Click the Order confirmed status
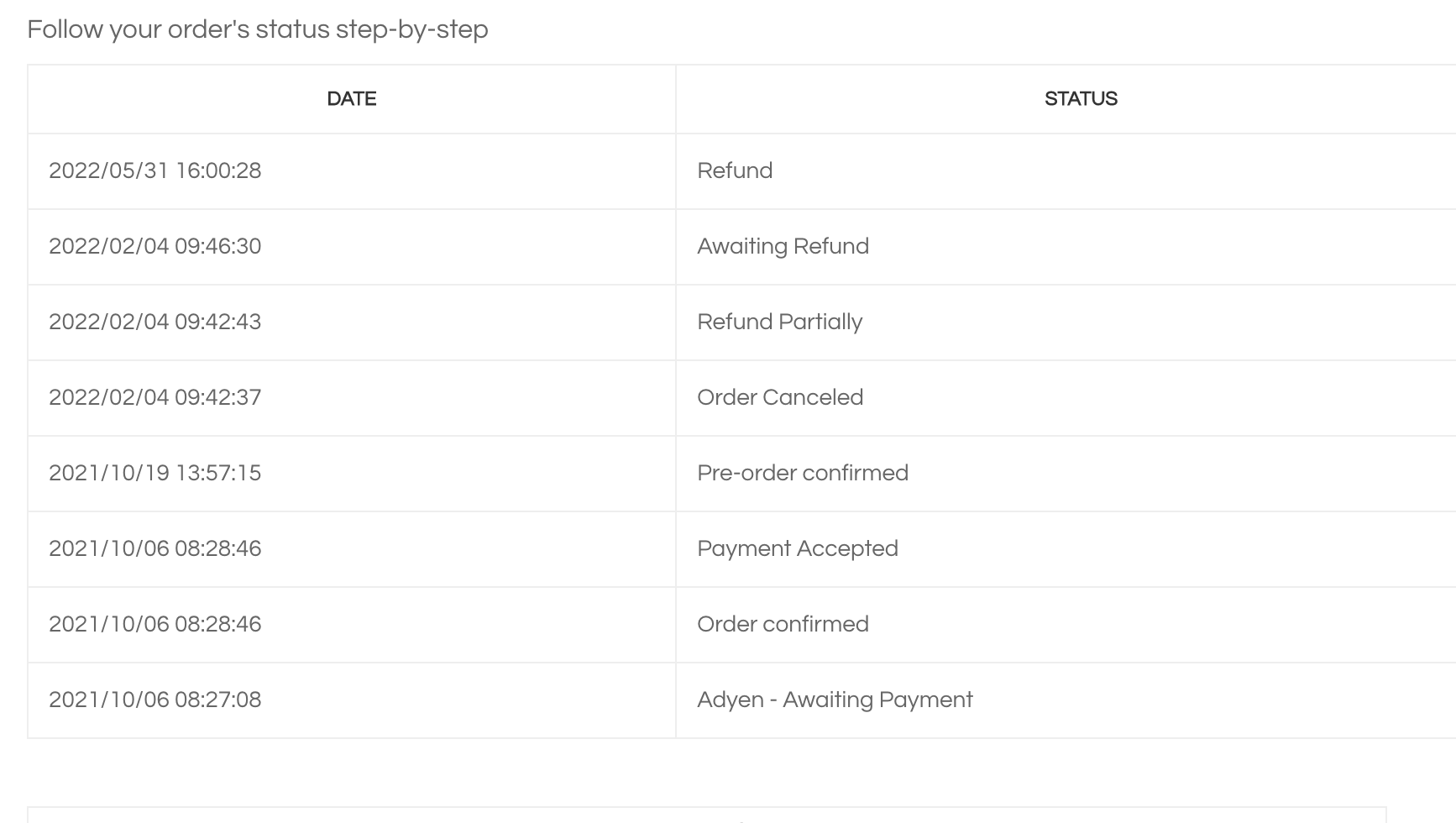This screenshot has height=823, width=1456. [783, 625]
